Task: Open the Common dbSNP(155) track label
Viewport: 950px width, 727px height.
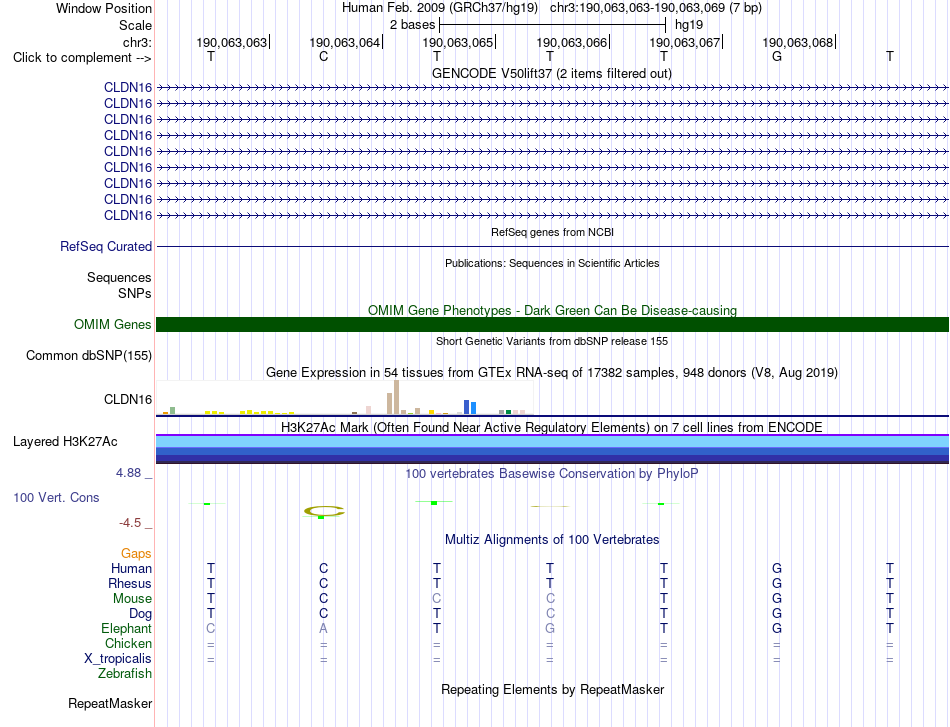Action: 88,356
